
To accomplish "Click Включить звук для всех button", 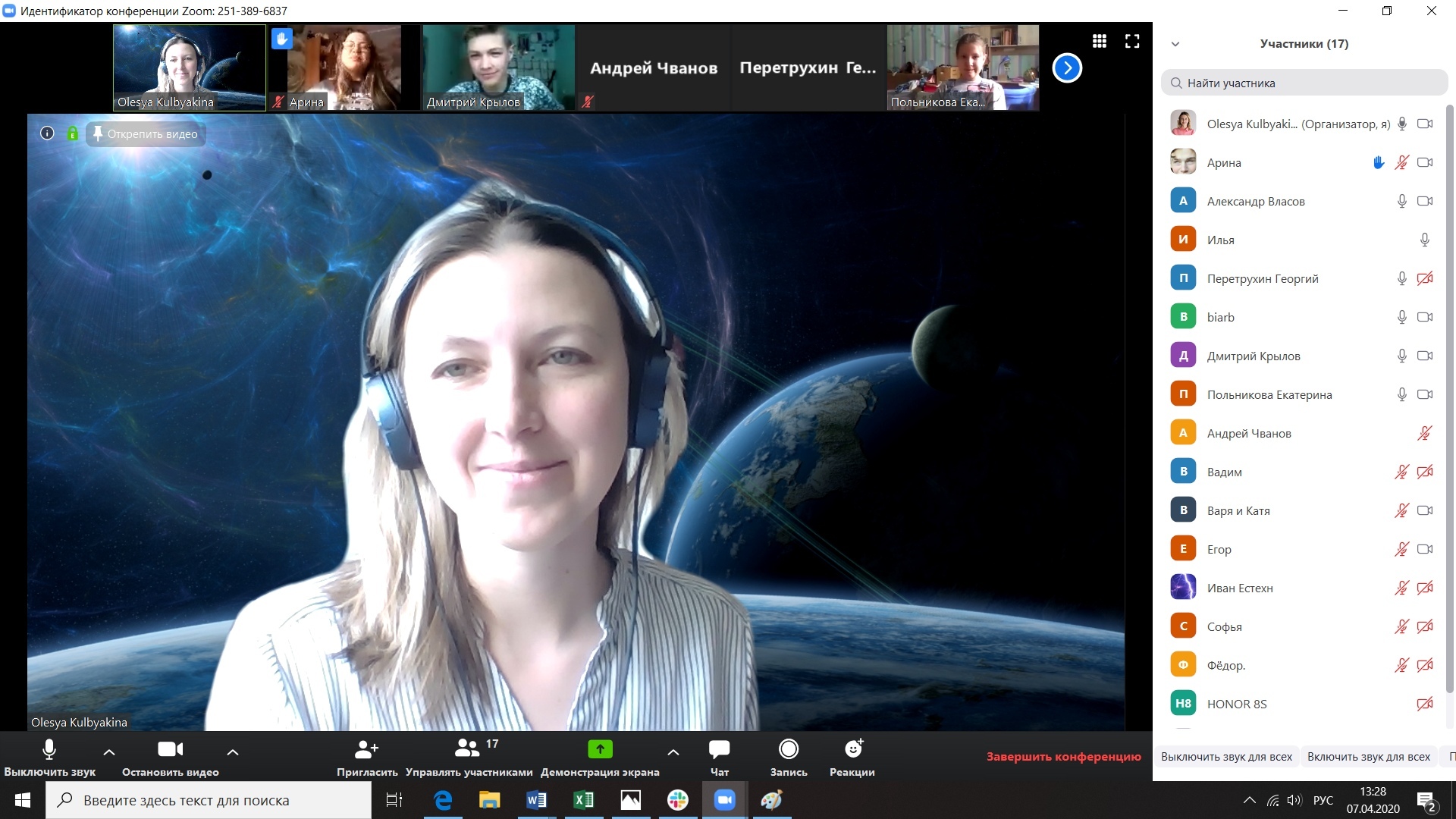I will click(1368, 757).
